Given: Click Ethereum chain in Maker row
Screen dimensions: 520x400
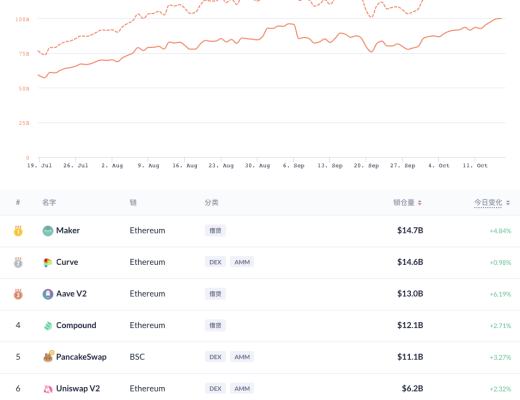Looking at the screenshot, I should point(147,230).
